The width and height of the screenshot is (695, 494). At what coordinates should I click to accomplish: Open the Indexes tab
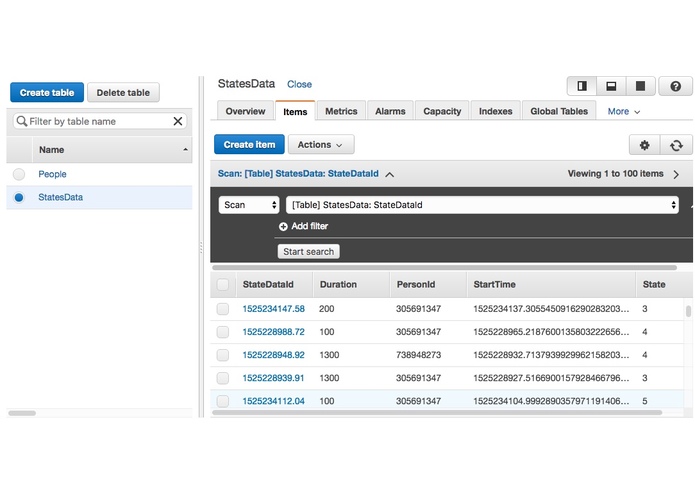click(x=496, y=111)
